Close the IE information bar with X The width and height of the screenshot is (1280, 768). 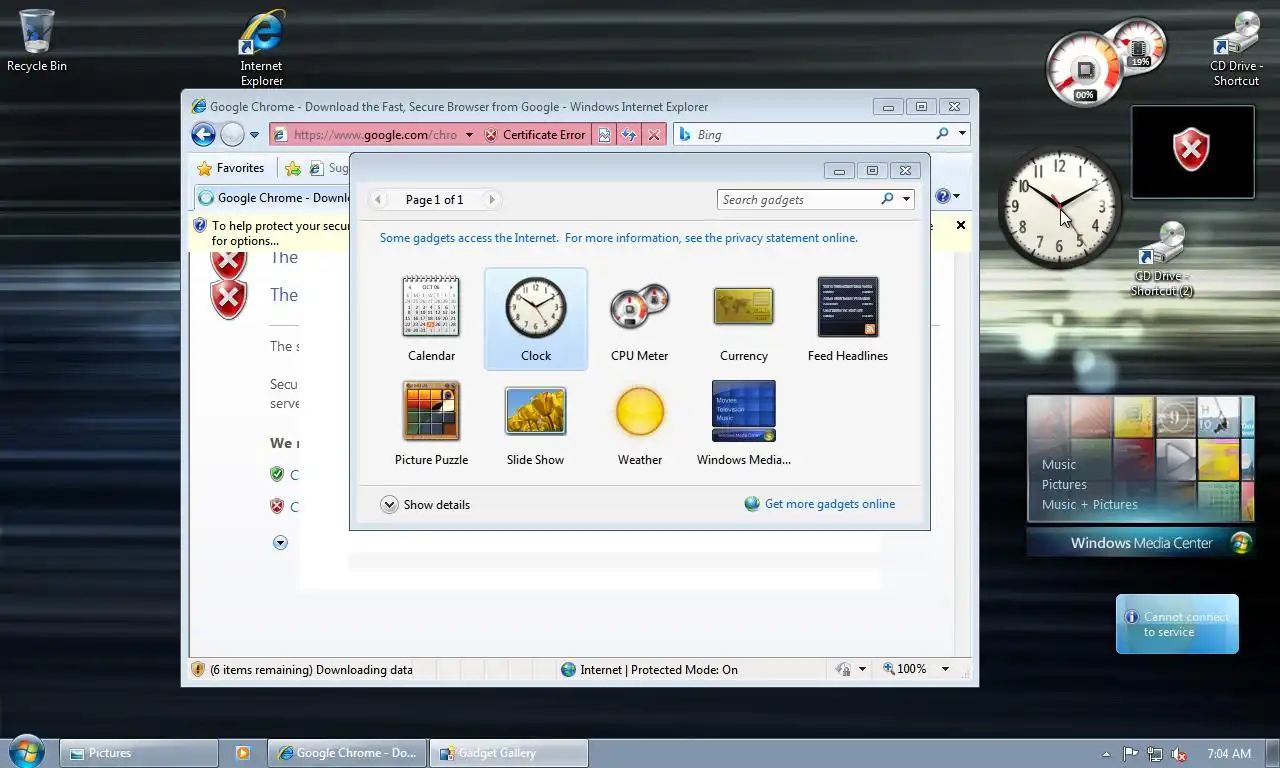tap(961, 225)
